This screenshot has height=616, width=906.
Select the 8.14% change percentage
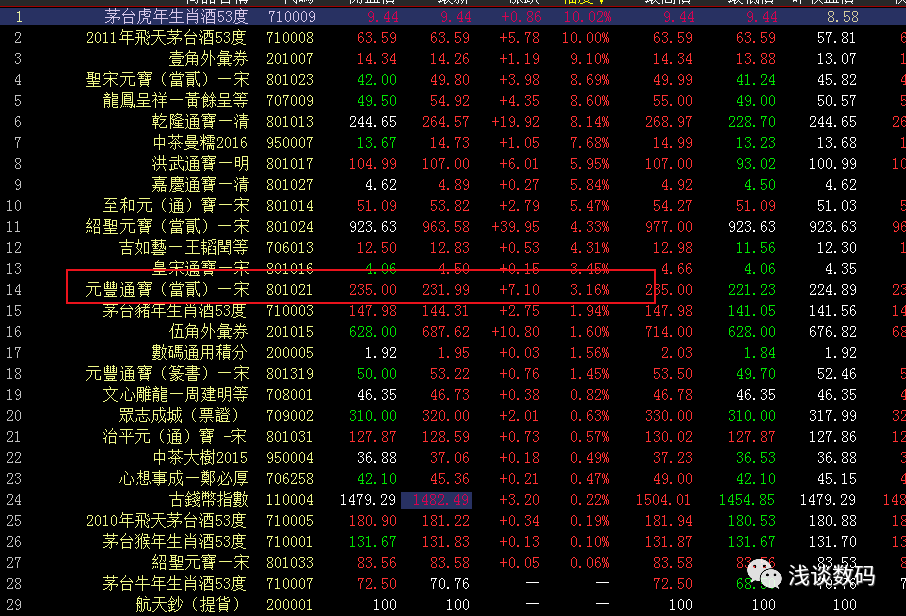pyautogui.click(x=589, y=122)
